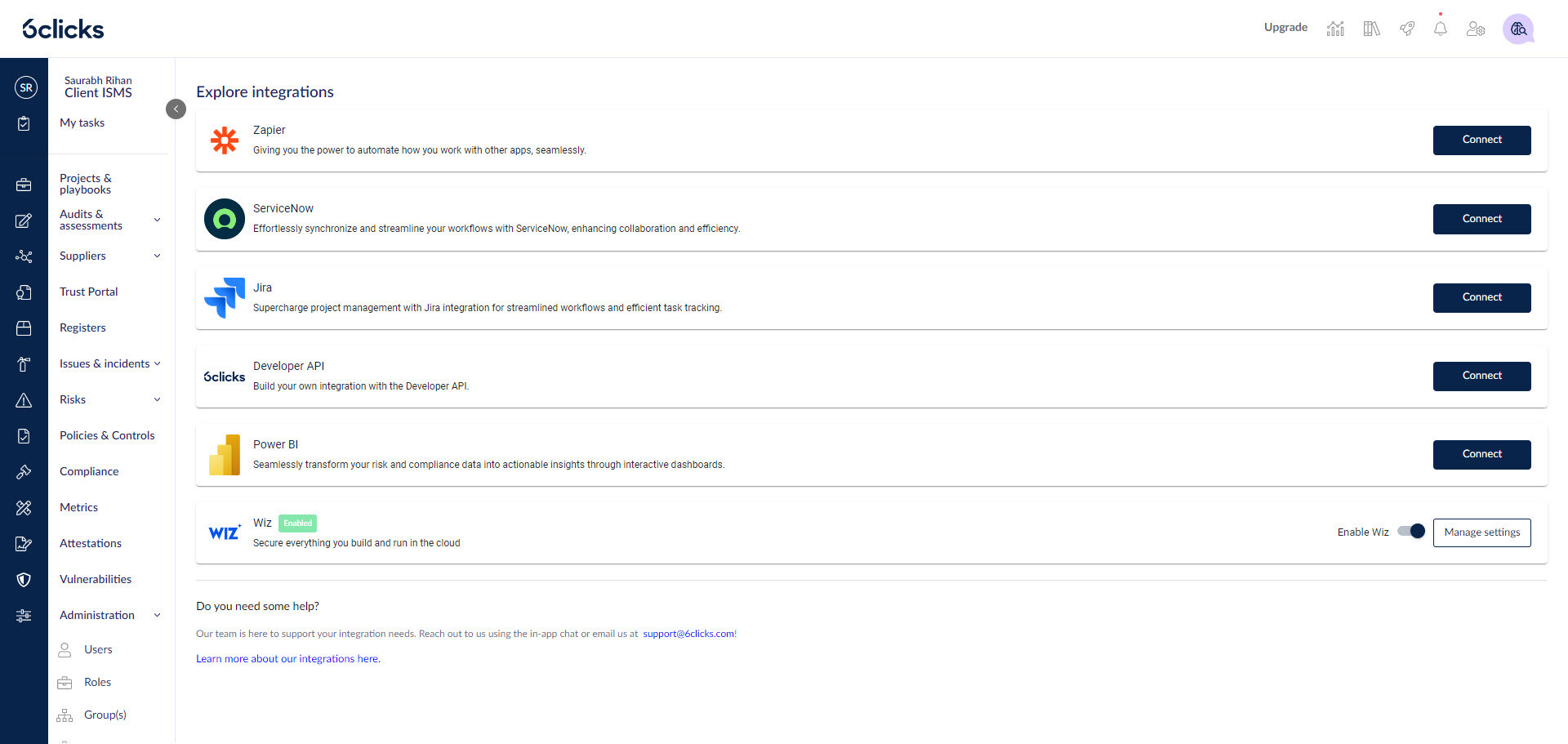Open Trust Portal from sidebar
The height and width of the screenshot is (744, 1568).
(x=88, y=292)
